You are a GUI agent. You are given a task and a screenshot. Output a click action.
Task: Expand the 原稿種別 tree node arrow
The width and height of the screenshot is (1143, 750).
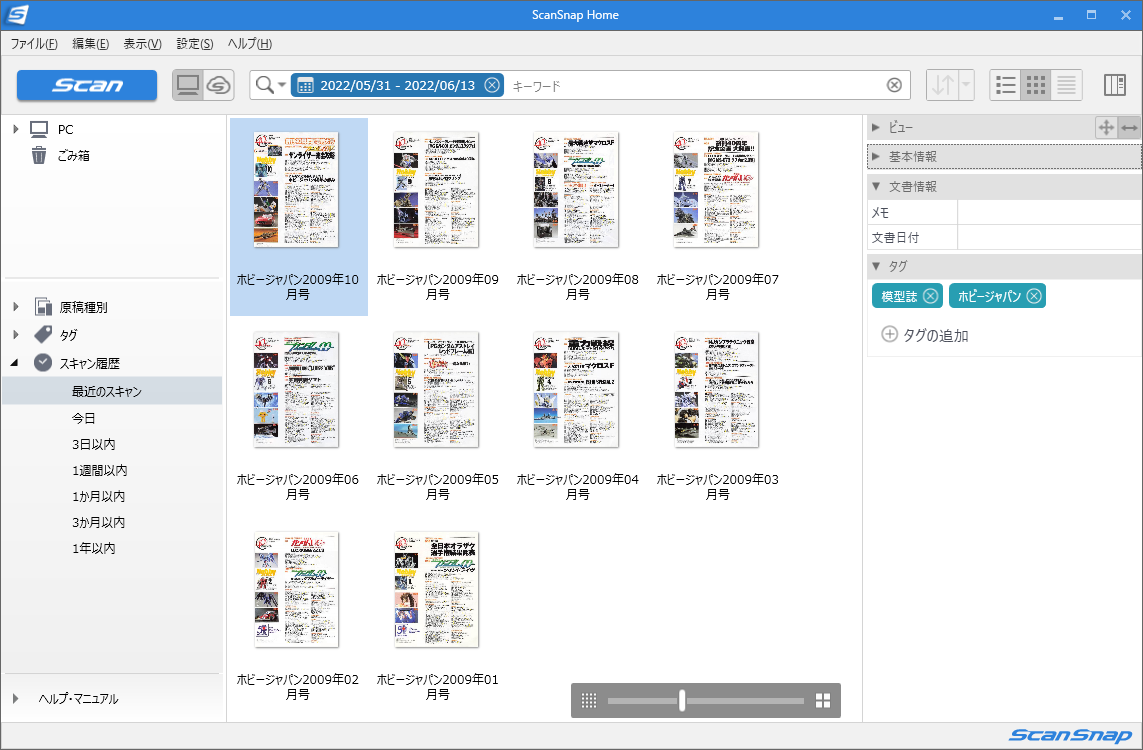pos(15,307)
